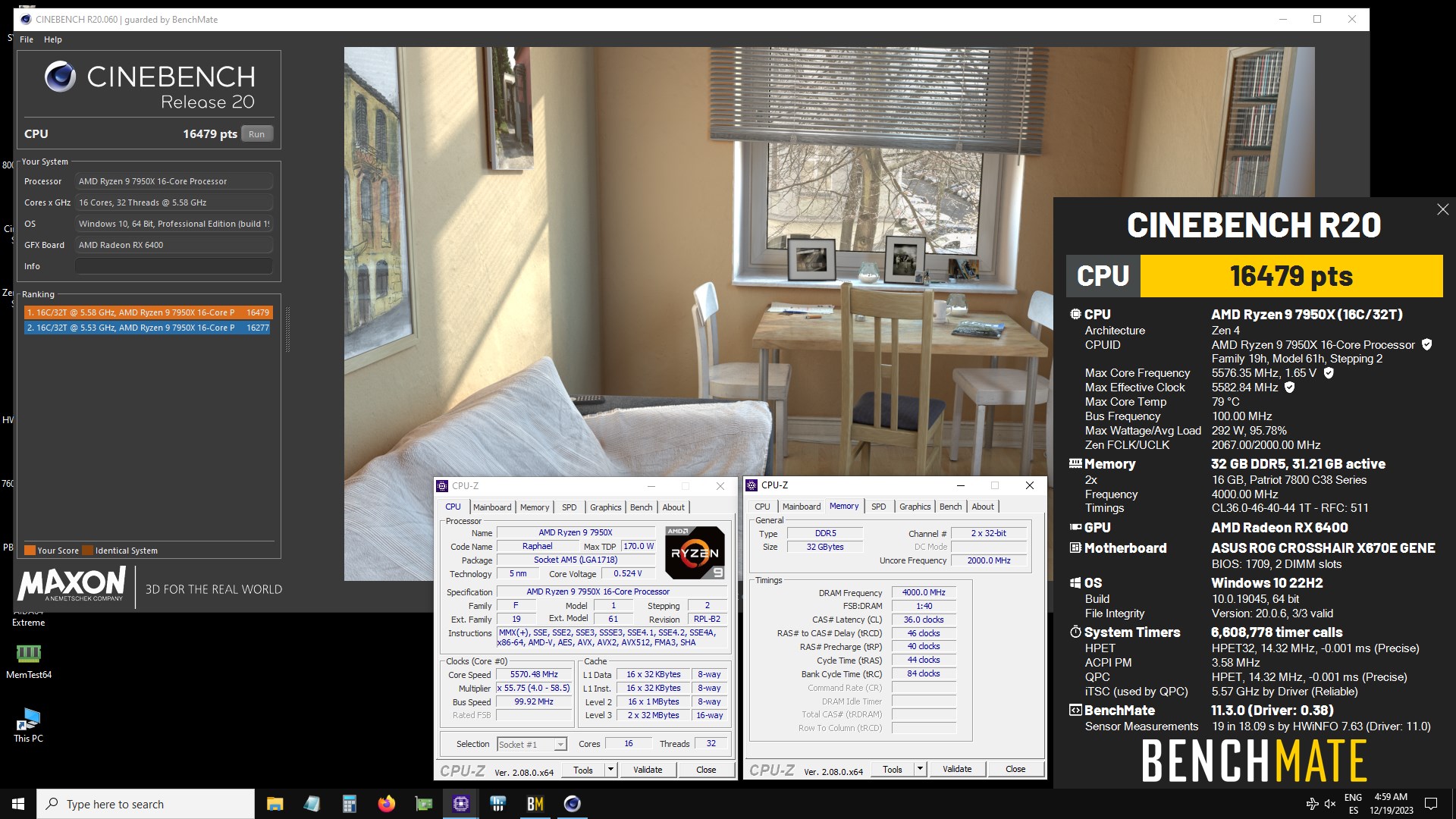Click the Max Core Frequency verified shield
Screen dimensions: 1456x819
(1329, 373)
